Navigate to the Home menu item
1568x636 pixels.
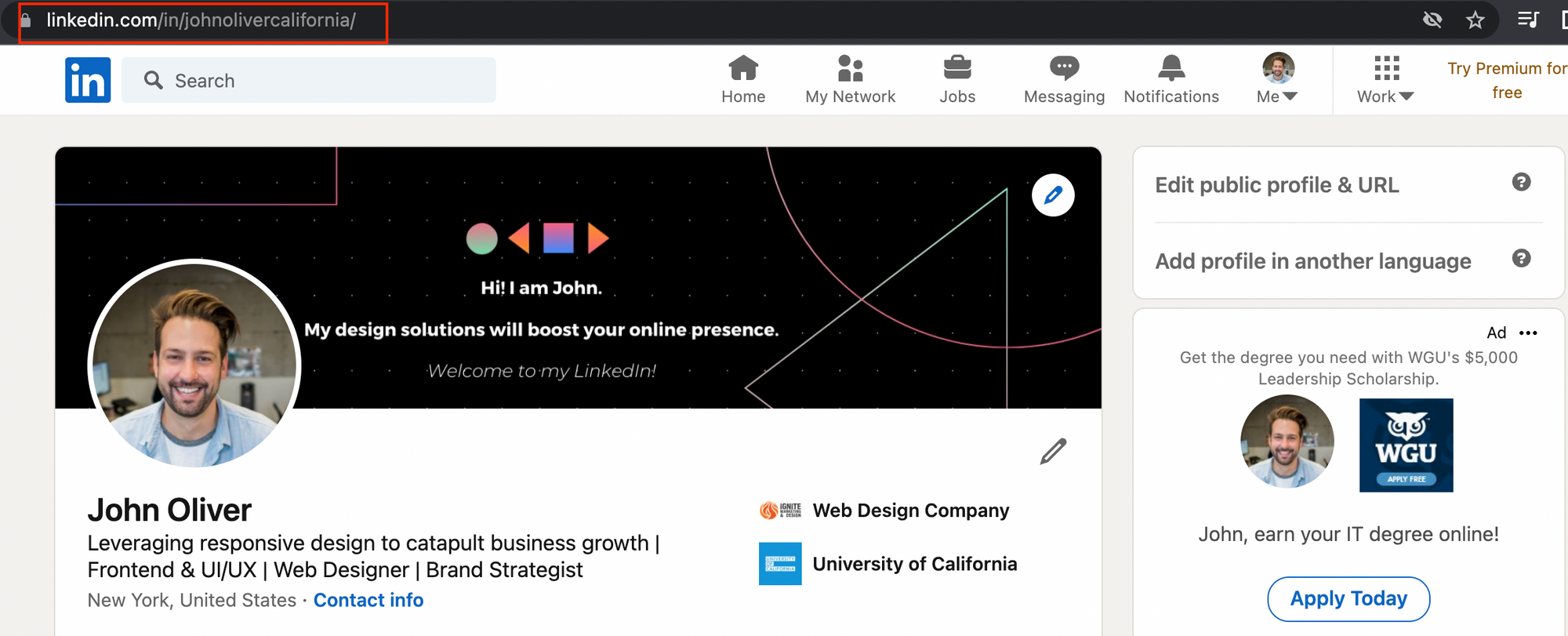[742, 78]
